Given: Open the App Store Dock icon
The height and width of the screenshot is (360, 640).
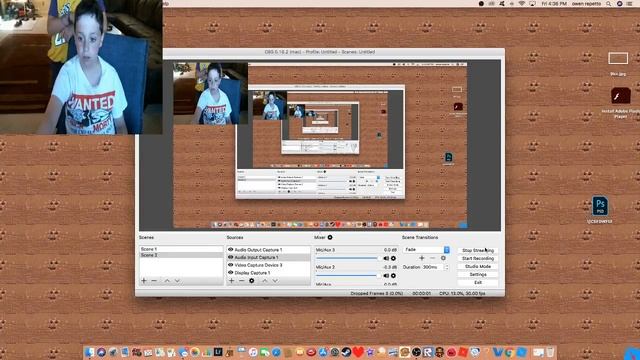Looking at the screenshot, I should click(323, 352).
